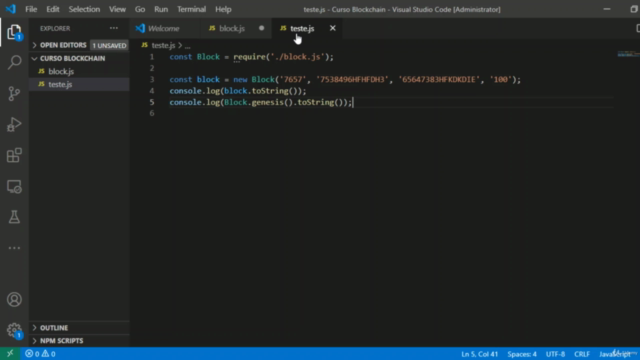Click the 1 UNSAVED badge
Image resolution: width=640 pixels, height=360 pixels.
(109, 45)
